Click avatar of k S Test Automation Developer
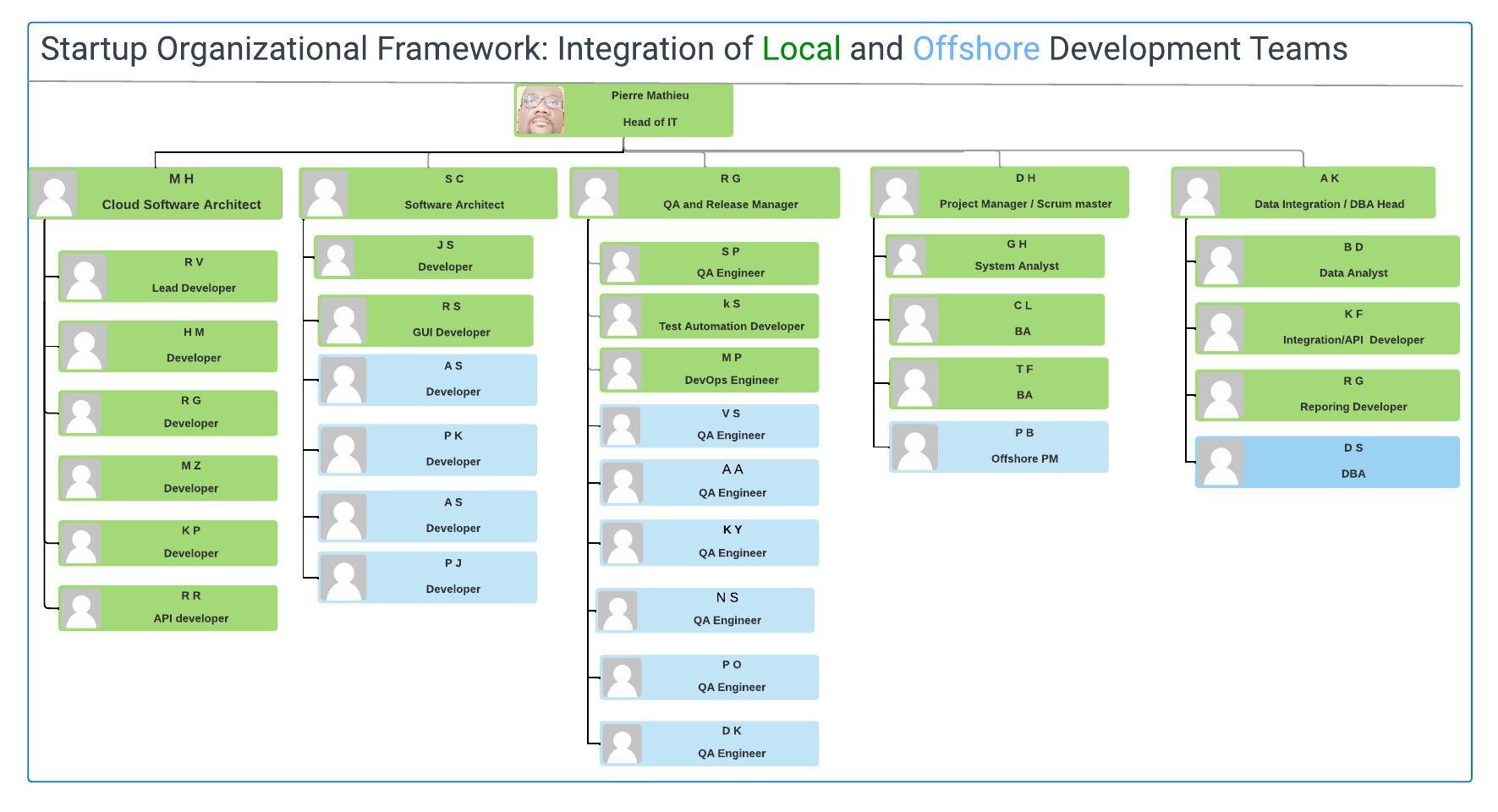 pos(623,316)
